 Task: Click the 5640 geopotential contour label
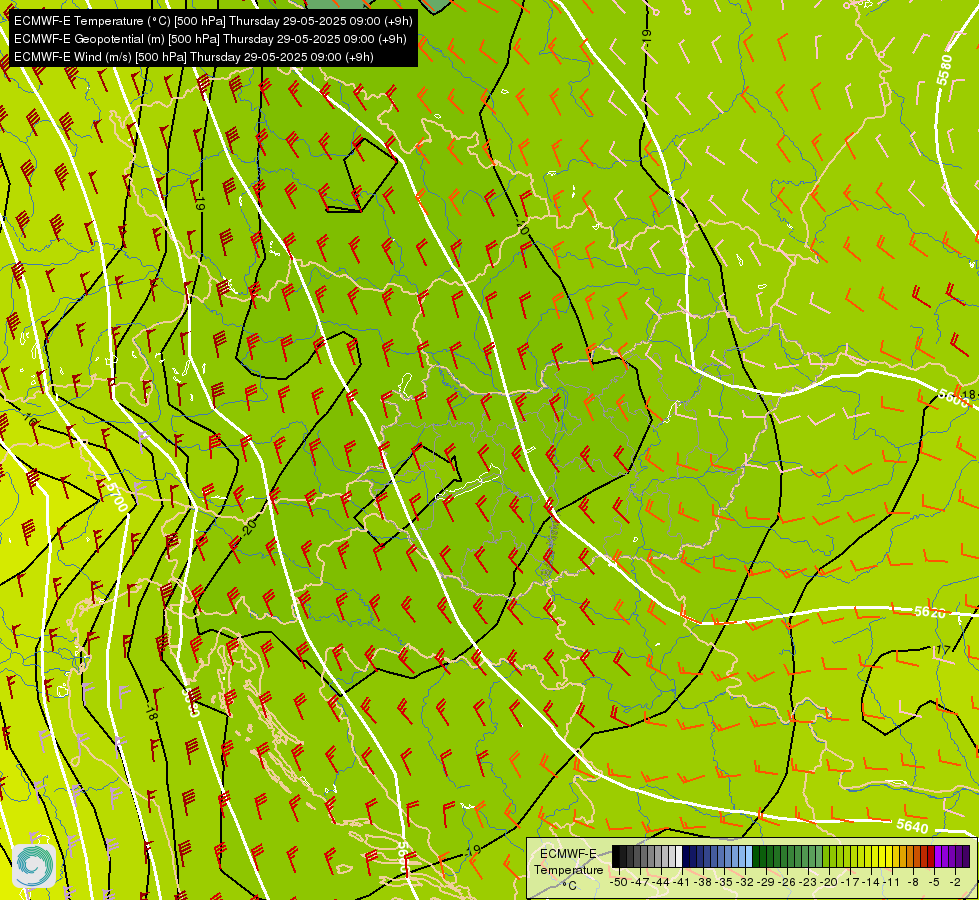coord(912,826)
